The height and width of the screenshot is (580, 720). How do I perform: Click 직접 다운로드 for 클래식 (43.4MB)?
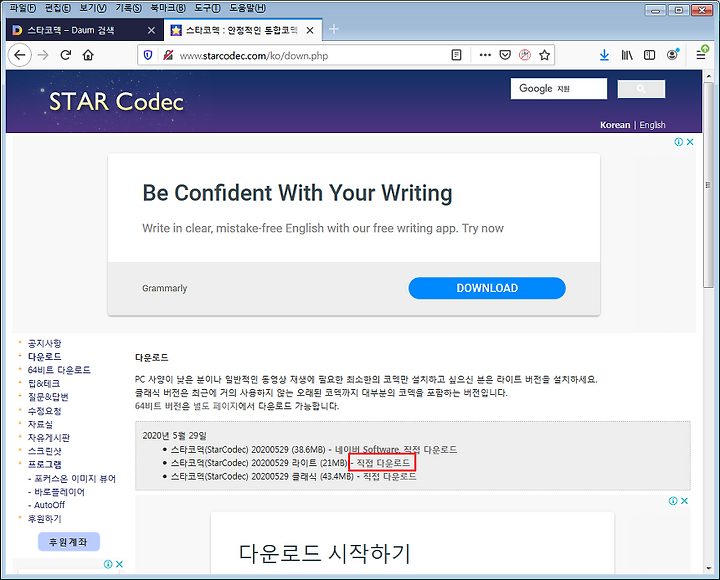[389, 476]
